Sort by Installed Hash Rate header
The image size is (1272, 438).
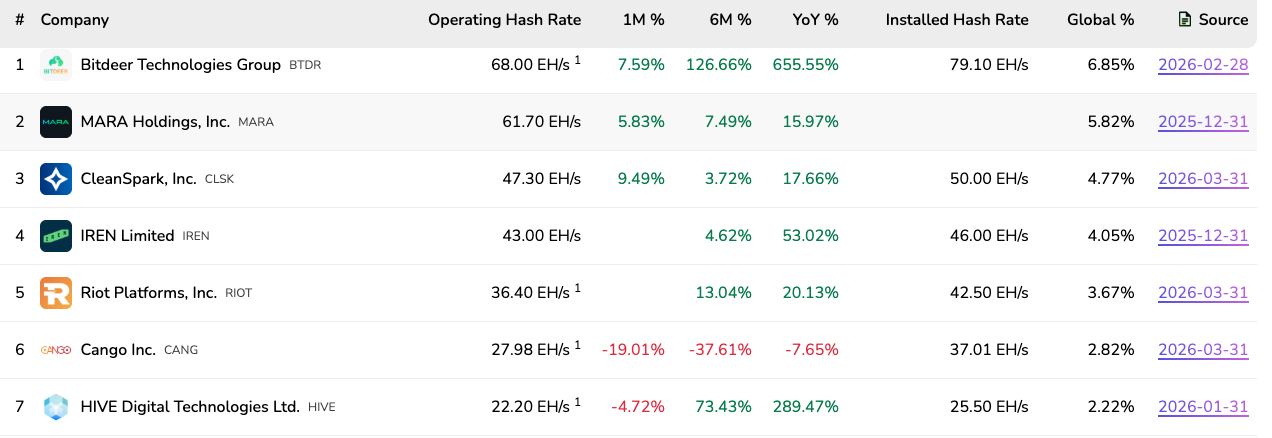(956, 19)
